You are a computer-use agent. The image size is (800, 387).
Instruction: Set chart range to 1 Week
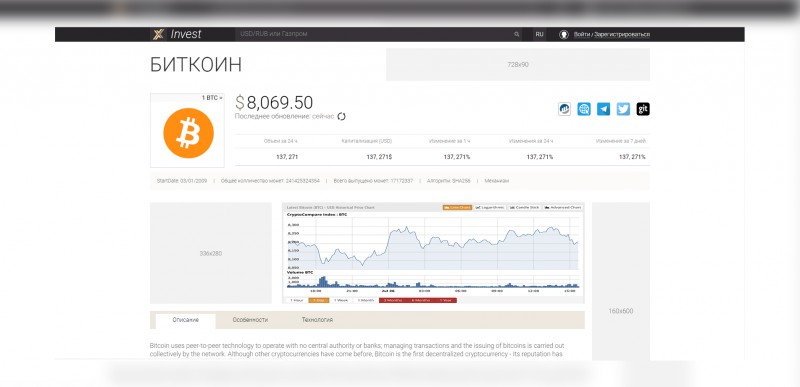pyautogui.click(x=341, y=300)
